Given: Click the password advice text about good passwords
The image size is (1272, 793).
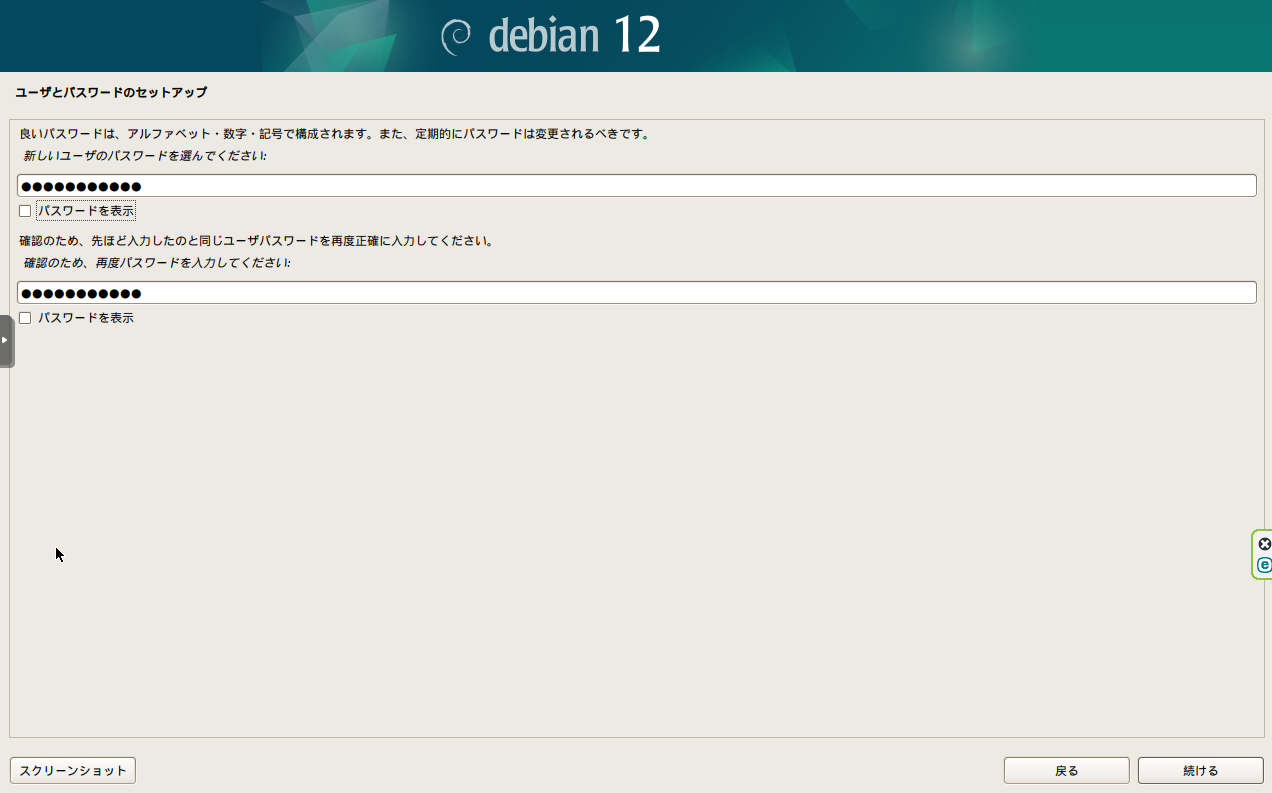Looking at the screenshot, I should [330, 133].
